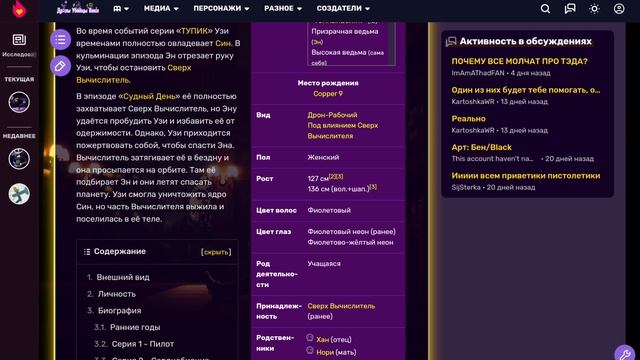Open the current wiki avatar under Текущая
Screen dimensions: 640x360
[19, 102]
